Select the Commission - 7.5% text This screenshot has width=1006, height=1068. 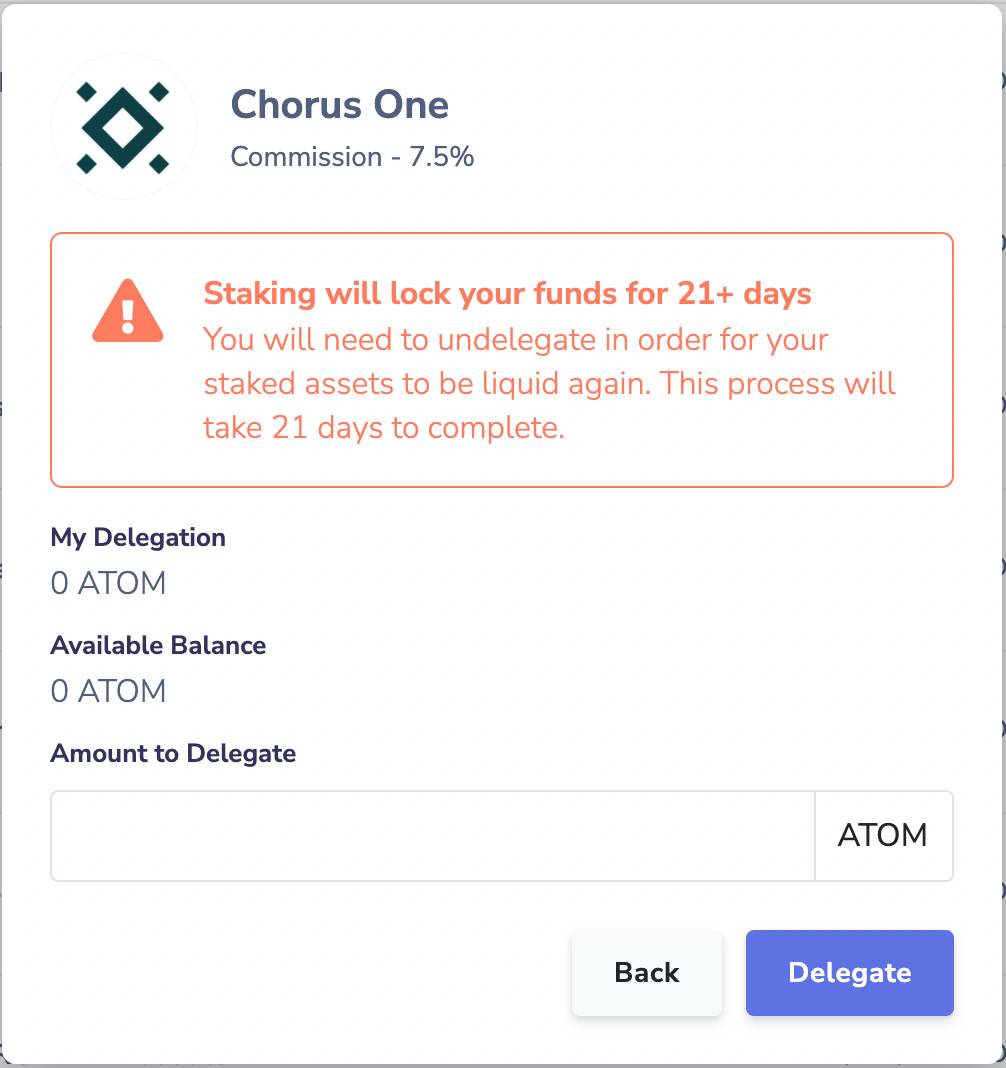pyautogui.click(x=352, y=157)
